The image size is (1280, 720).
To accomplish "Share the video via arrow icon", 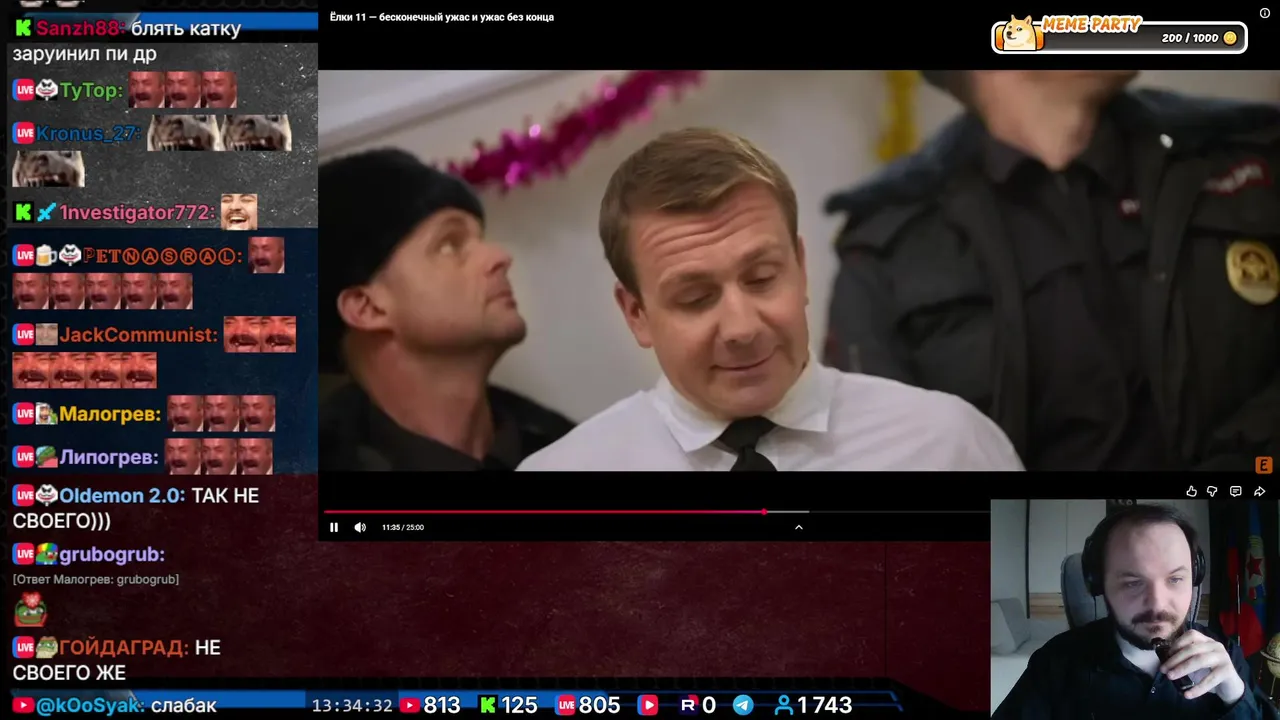I will click(x=1259, y=491).
